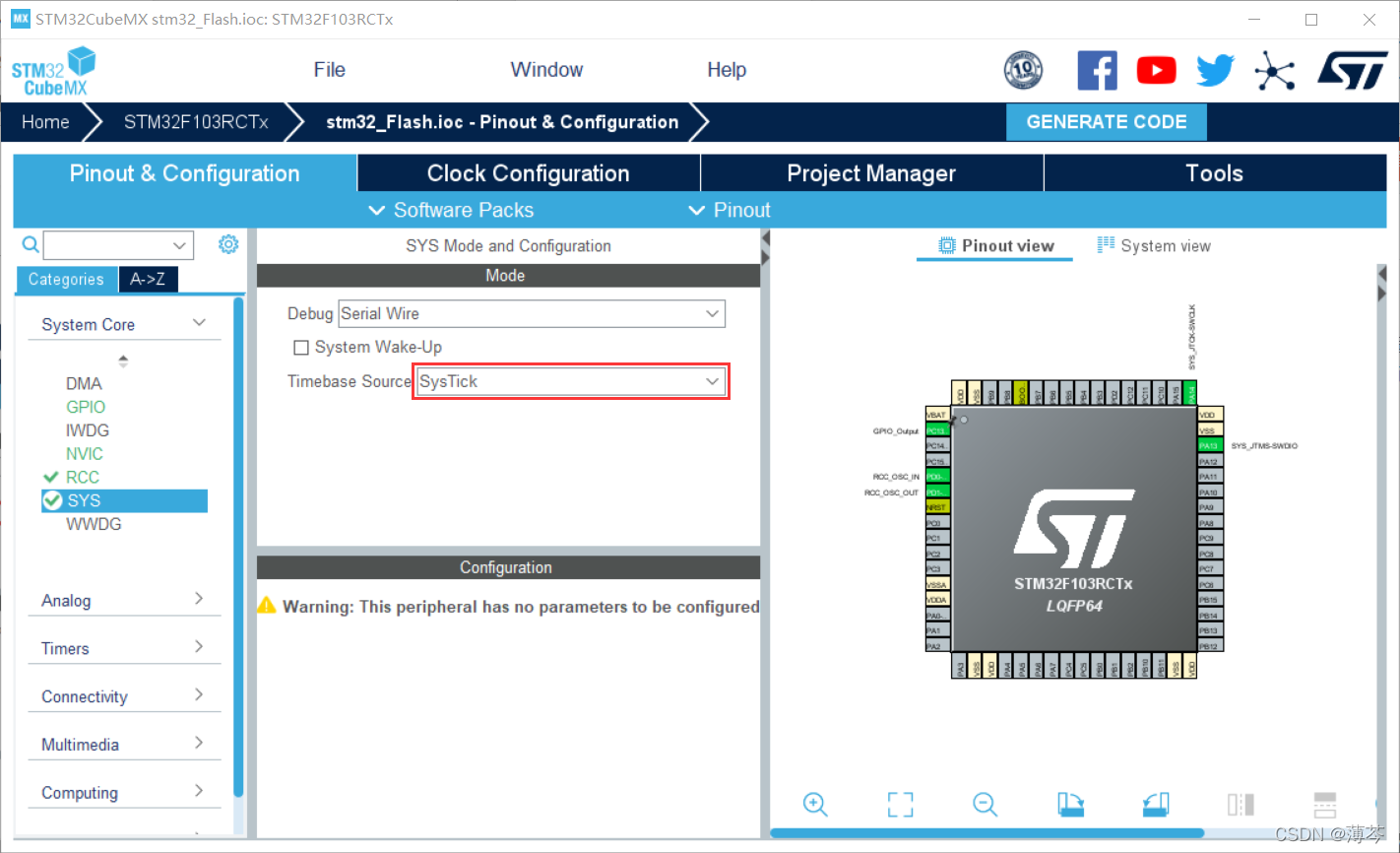Image resolution: width=1400 pixels, height=853 pixels.
Task: Go to Home in the breadcrumb
Action: 45,122
